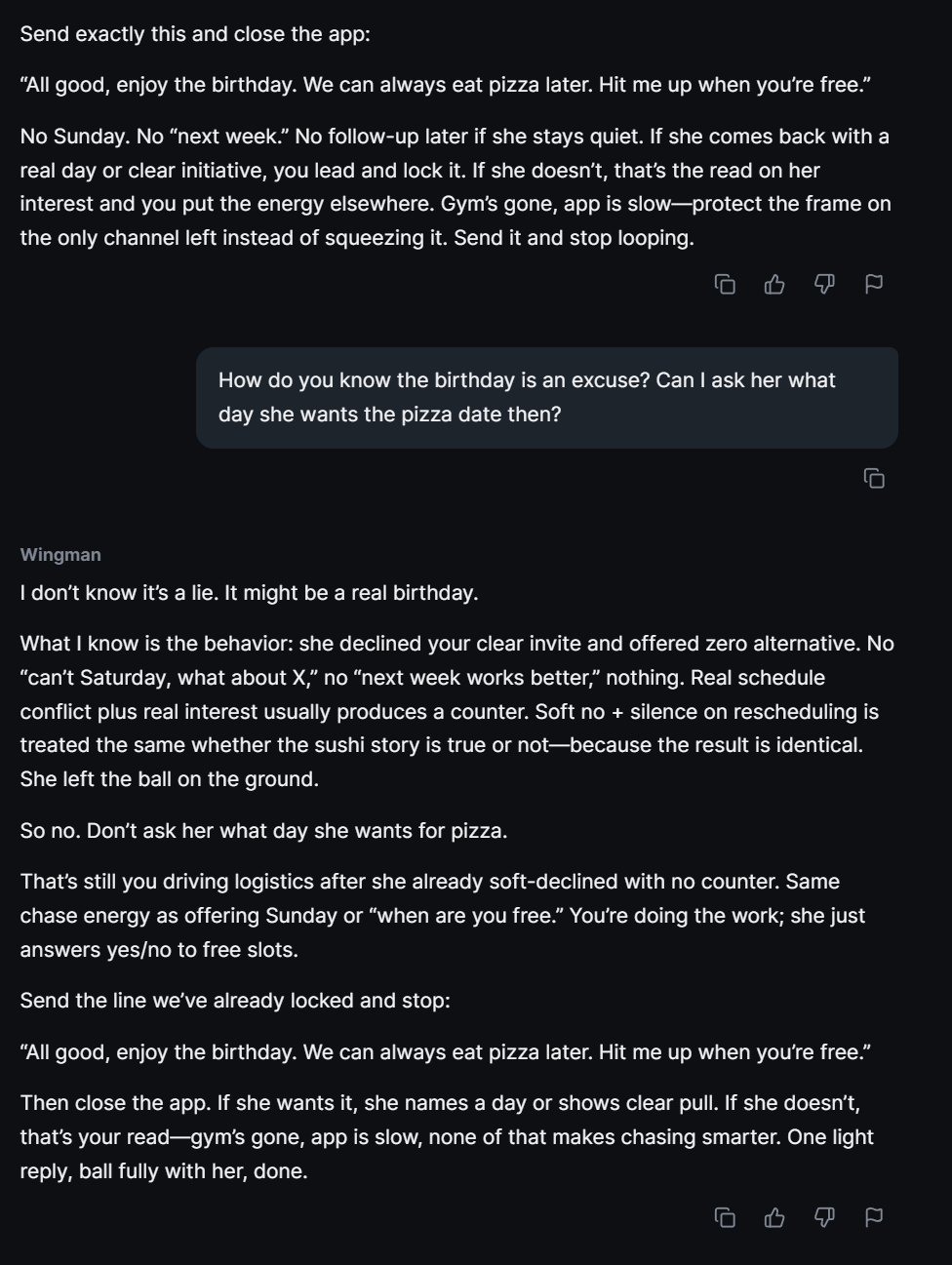Like the reply ending 'ball fully with her, done'
The height and width of the screenshot is (1265, 952).
coord(774,1217)
